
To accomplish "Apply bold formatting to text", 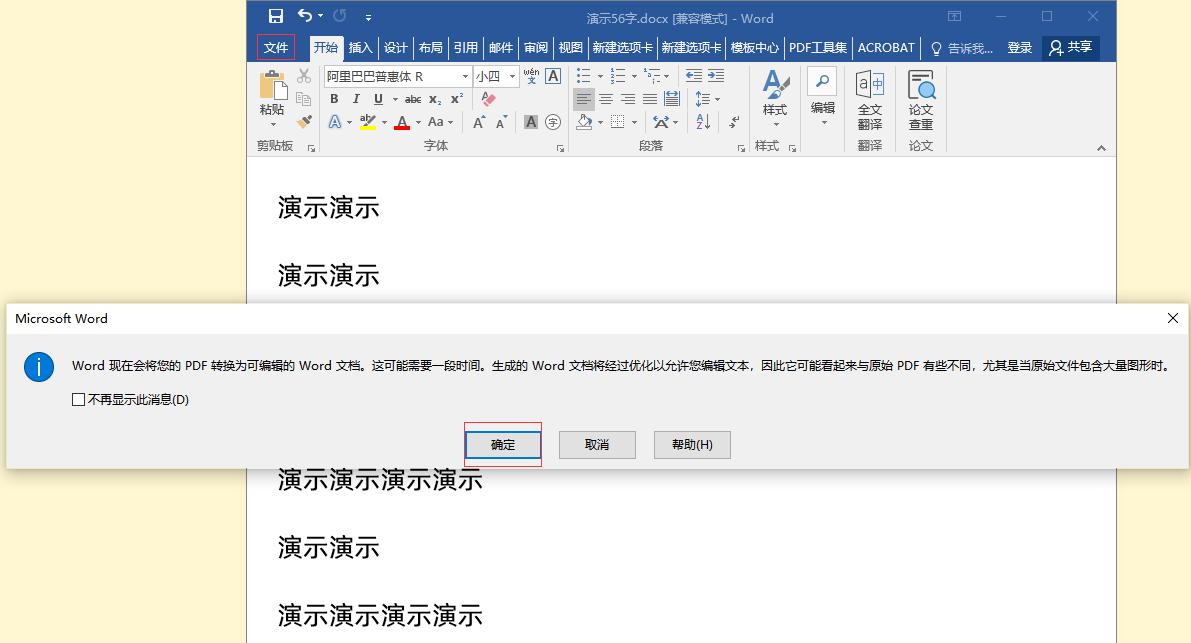I will click(x=334, y=99).
